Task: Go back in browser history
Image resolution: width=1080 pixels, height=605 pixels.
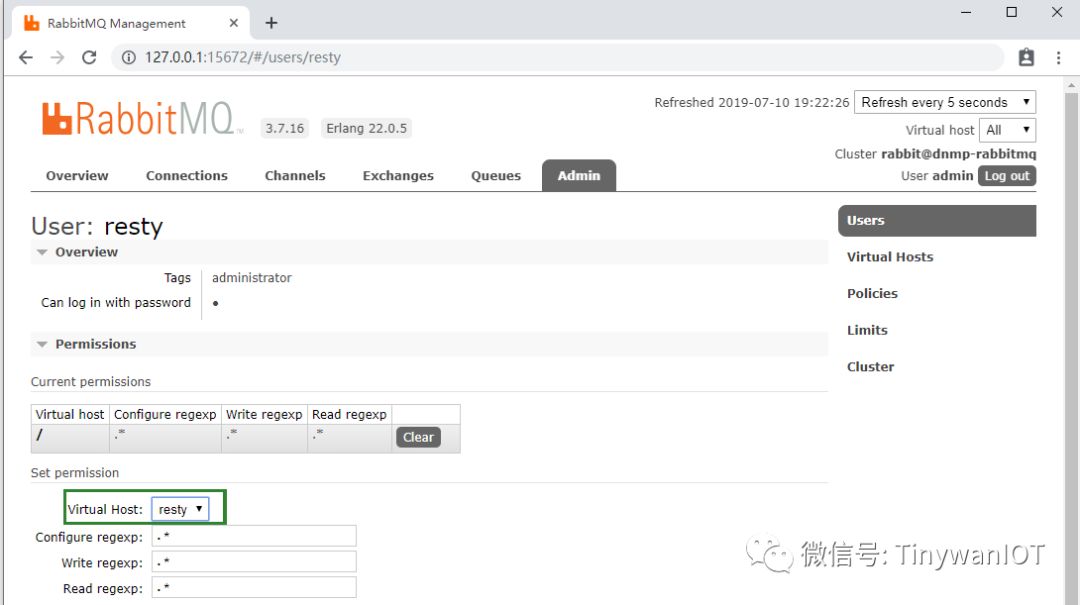Action: [x=25, y=57]
